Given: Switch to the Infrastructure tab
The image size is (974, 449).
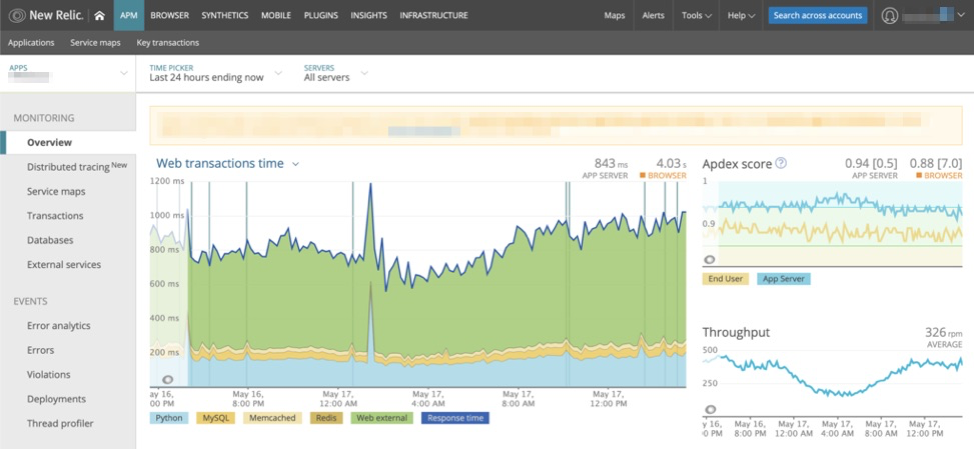Looking at the screenshot, I should tap(433, 16).
